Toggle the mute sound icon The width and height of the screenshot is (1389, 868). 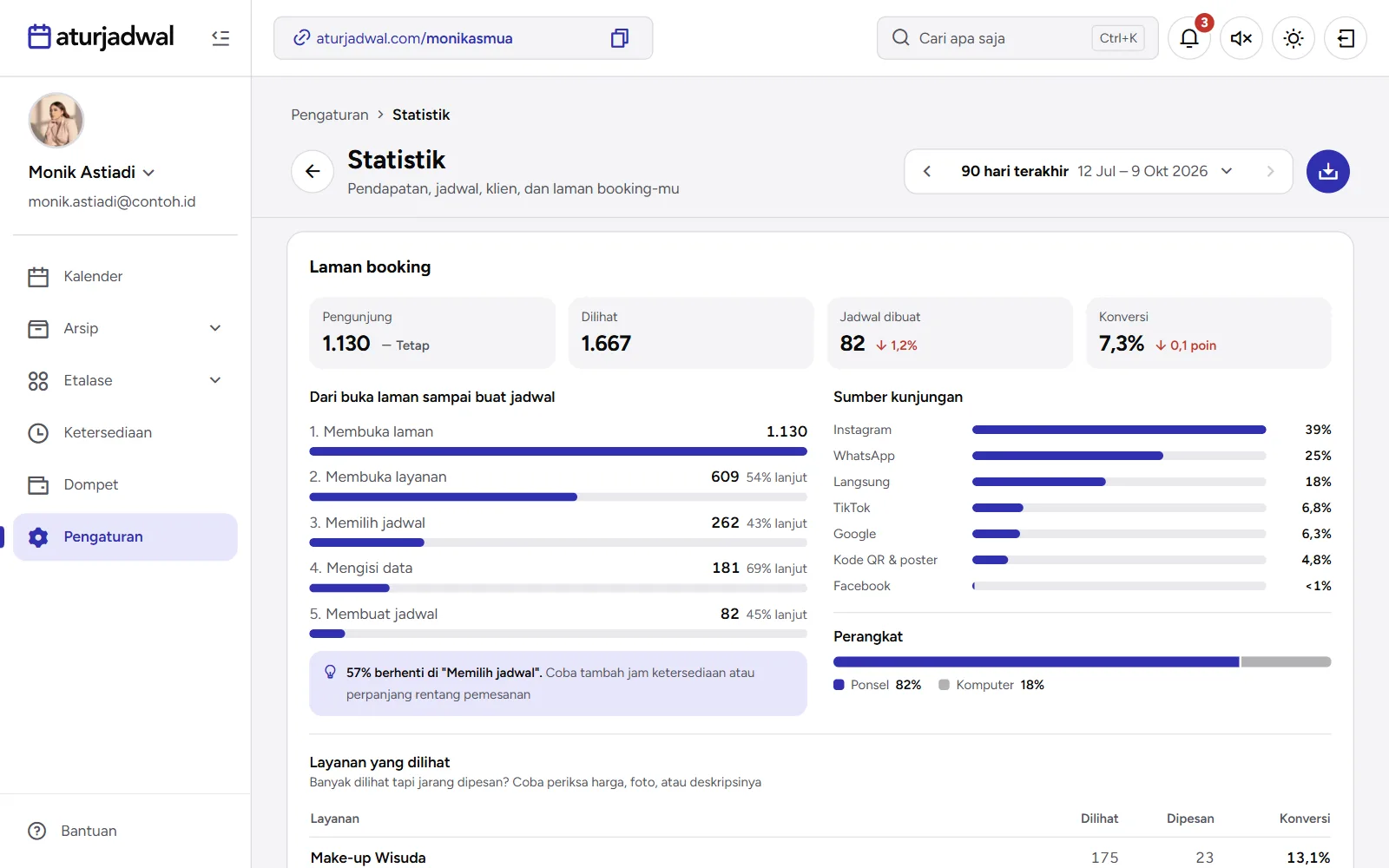1241,38
